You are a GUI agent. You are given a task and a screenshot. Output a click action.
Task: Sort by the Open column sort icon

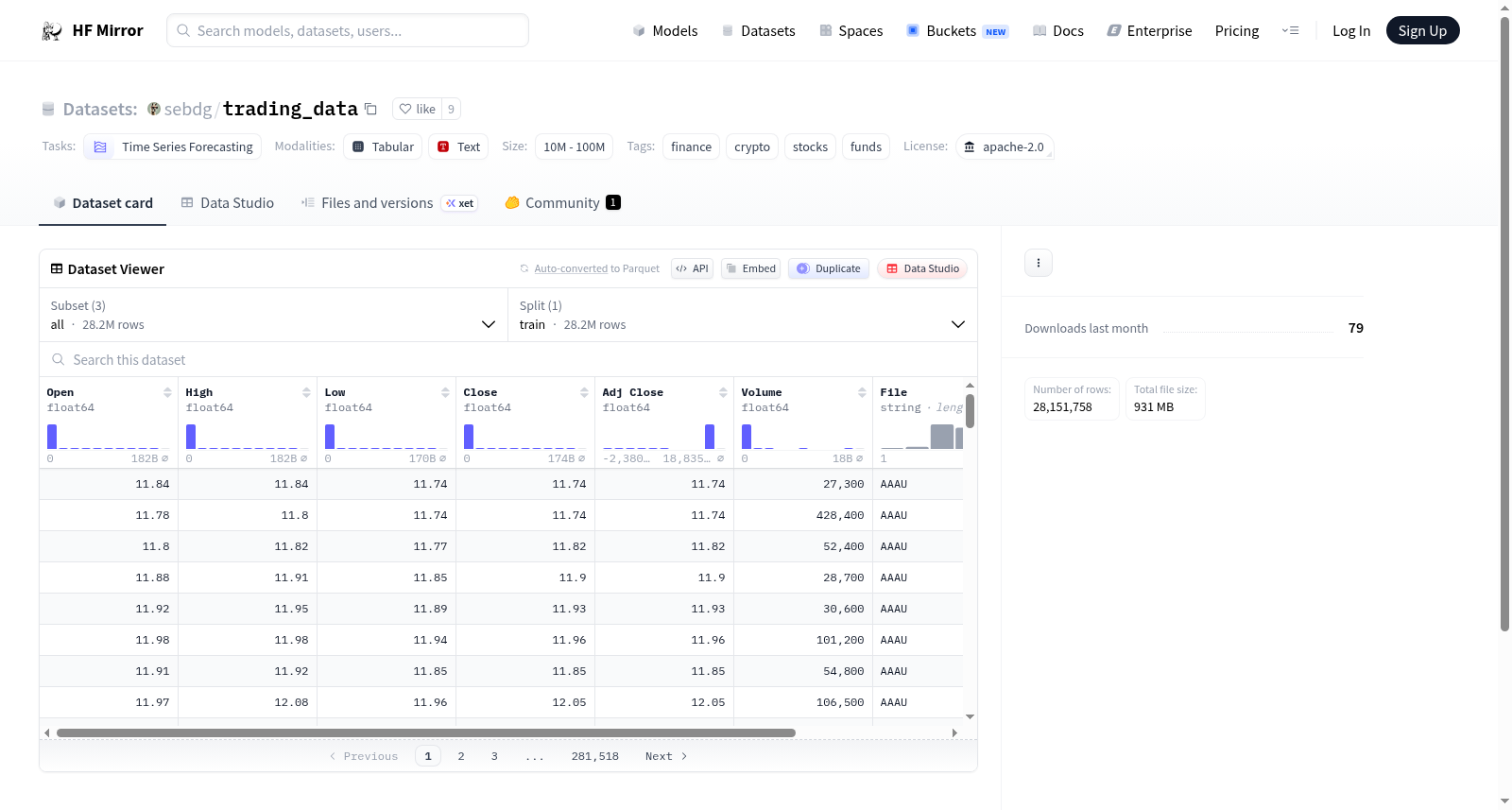point(167,392)
